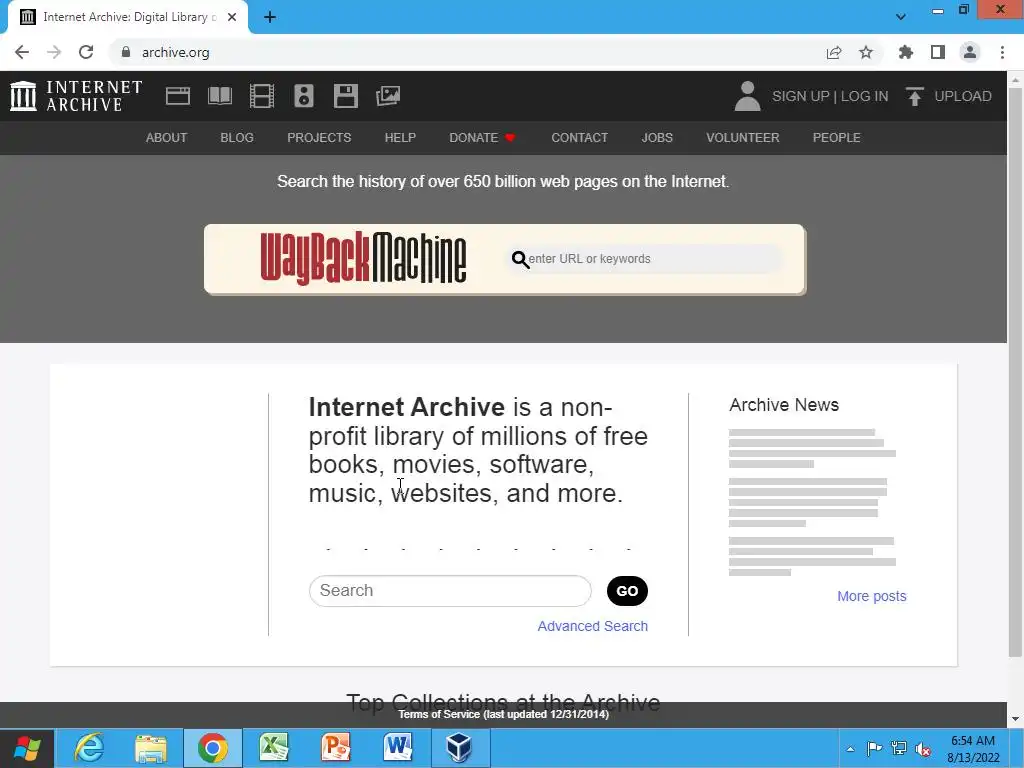The height and width of the screenshot is (768, 1024).
Task: Open the HELP menu item
Action: [x=400, y=138]
